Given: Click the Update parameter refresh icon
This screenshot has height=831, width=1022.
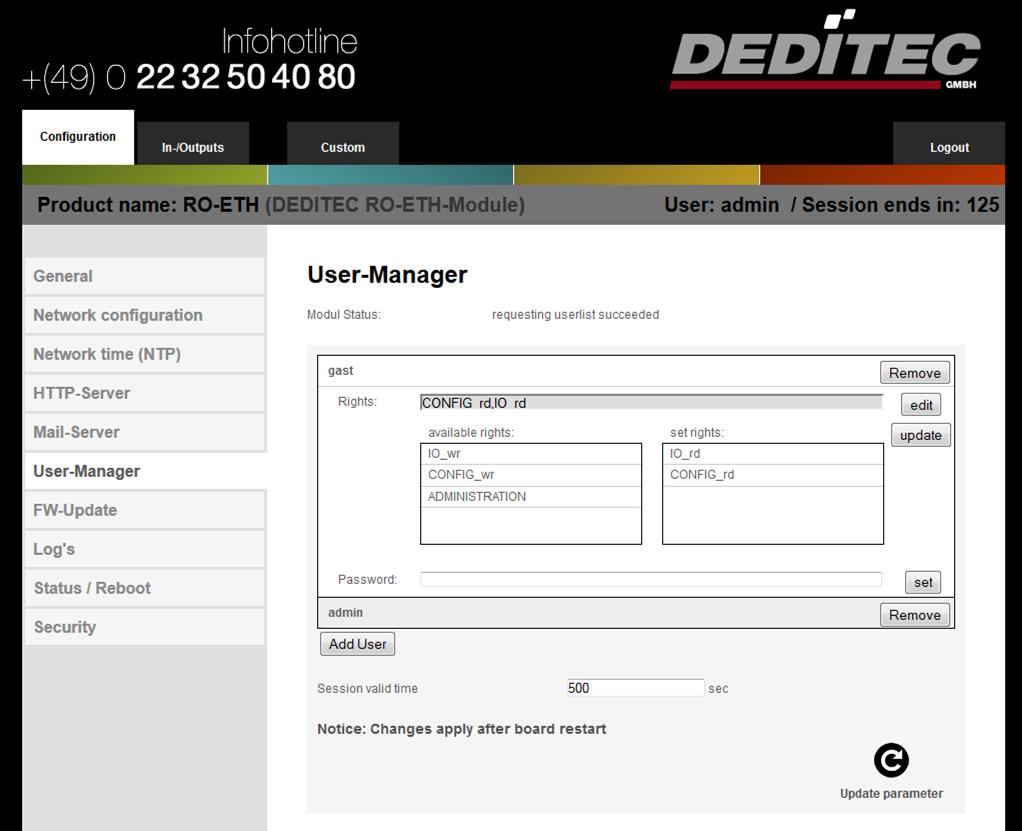Looking at the screenshot, I should [x=891, y=761].
